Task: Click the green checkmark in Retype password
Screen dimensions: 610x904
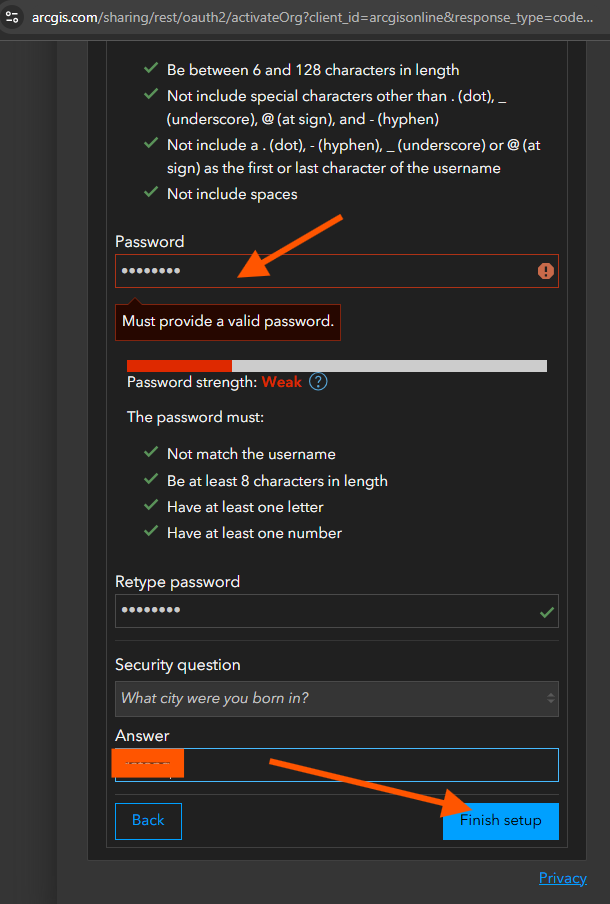Action: tap(547, 612)
